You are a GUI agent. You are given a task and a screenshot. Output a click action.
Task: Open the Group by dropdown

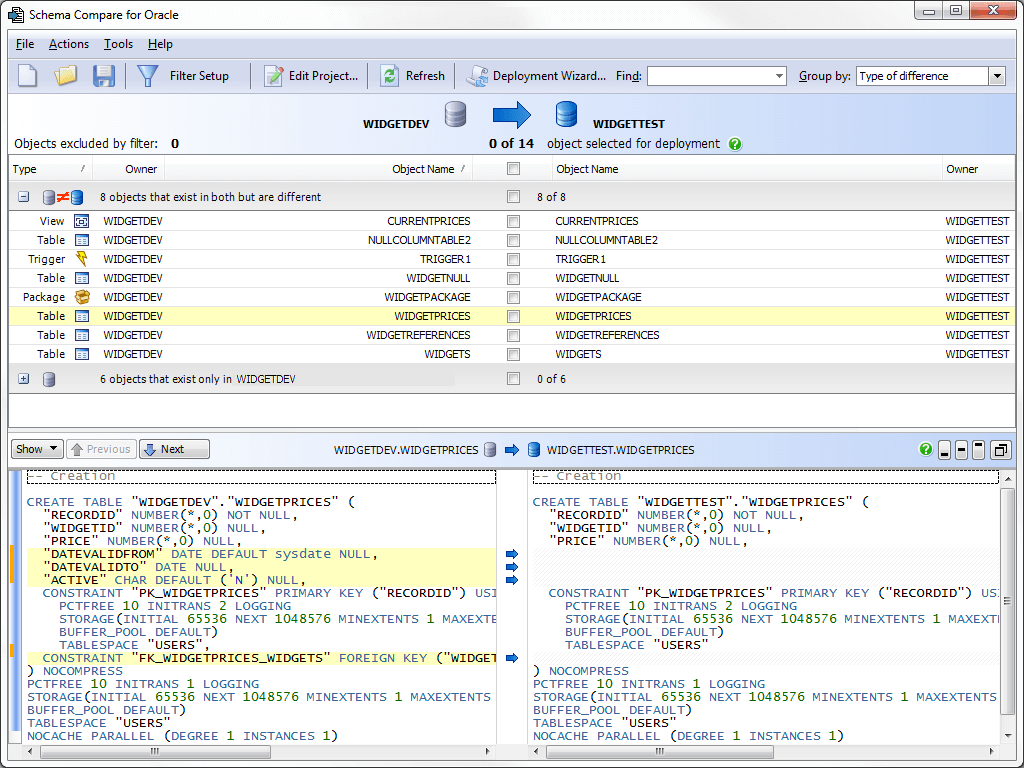pyautogui.click(x=996, y=75)
